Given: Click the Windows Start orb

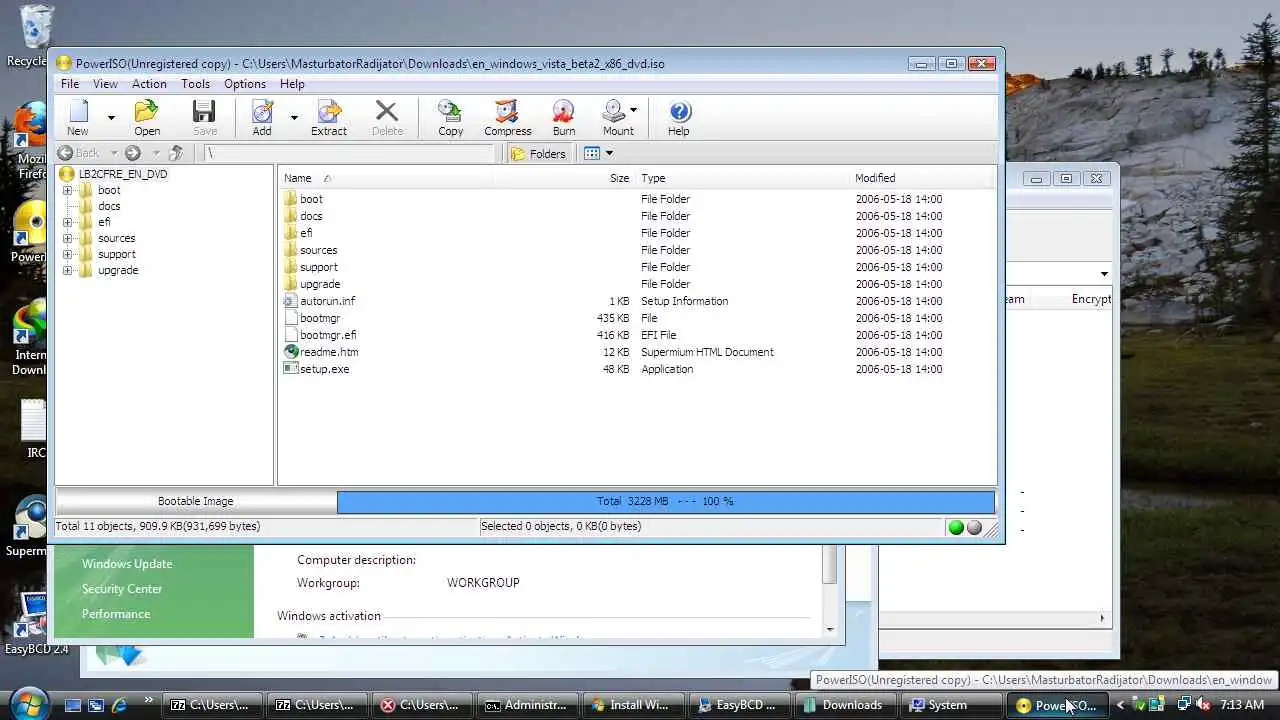Looking at the screenshot, I should point(28,703).
